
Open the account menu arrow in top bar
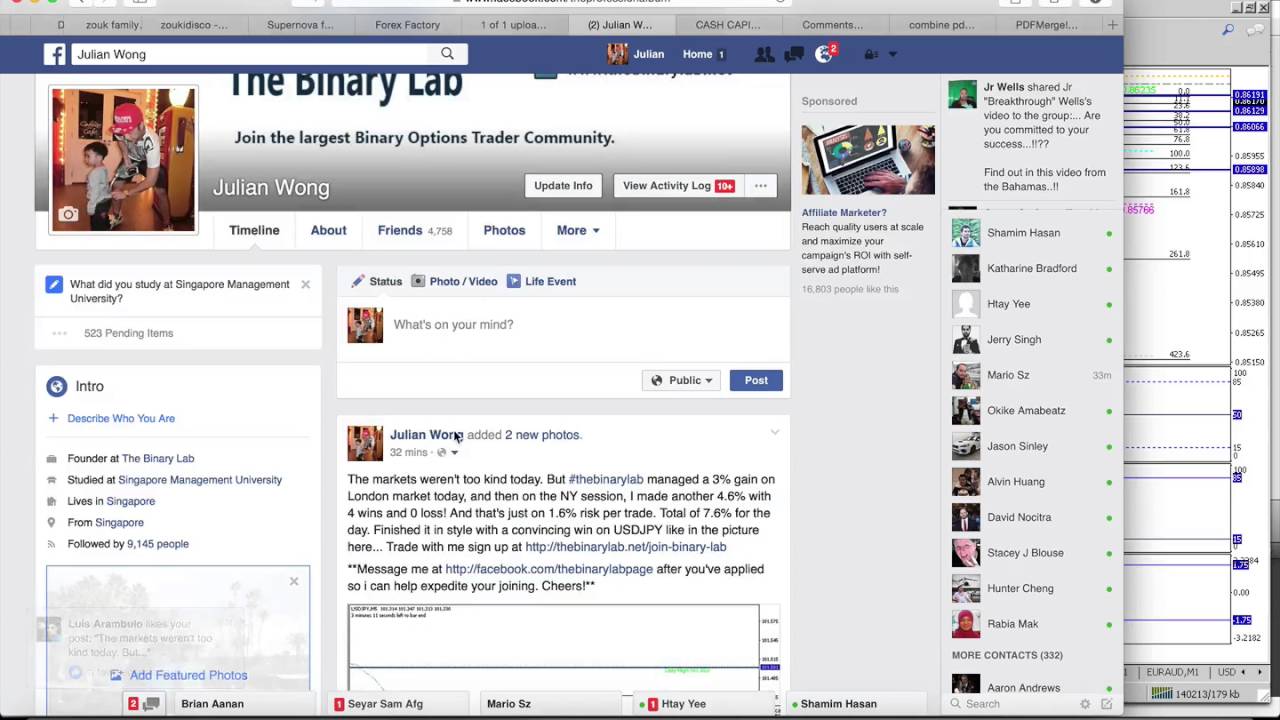click(x=892, y=54)
